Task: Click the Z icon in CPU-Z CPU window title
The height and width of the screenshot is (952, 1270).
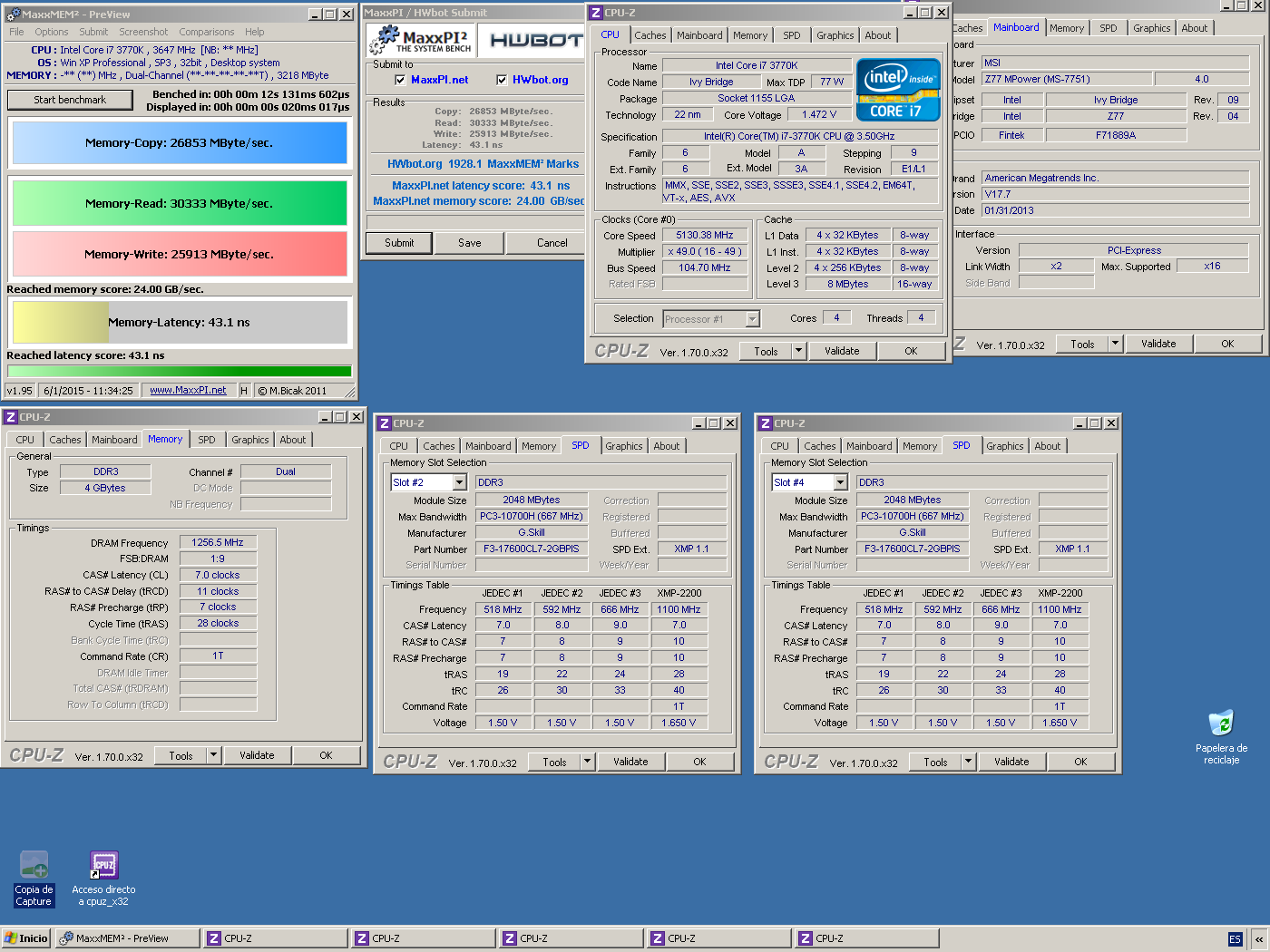Action: 596,13
